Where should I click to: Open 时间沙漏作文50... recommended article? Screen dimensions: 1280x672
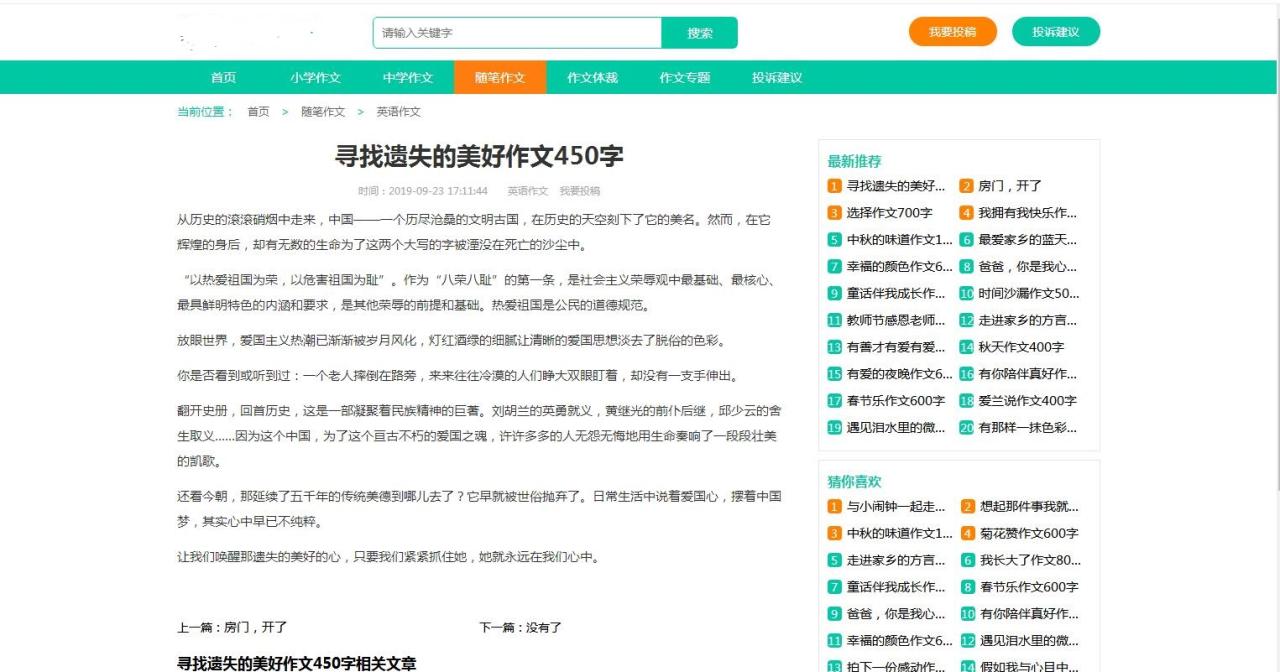(x=1028, y=294)
